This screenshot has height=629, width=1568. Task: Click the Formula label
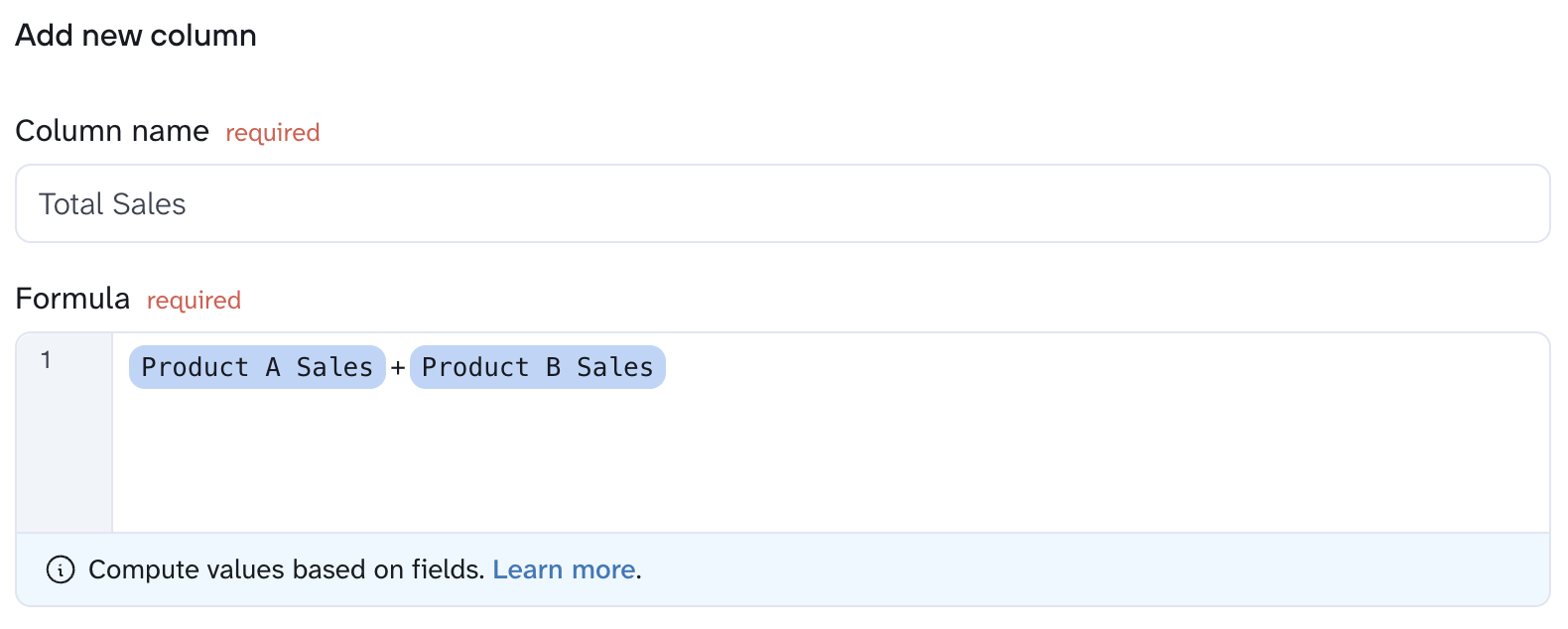click(72, 299)
